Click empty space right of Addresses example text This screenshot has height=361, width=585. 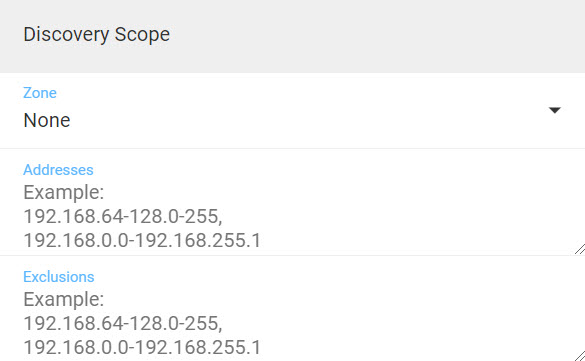click(x=410, y=216)
